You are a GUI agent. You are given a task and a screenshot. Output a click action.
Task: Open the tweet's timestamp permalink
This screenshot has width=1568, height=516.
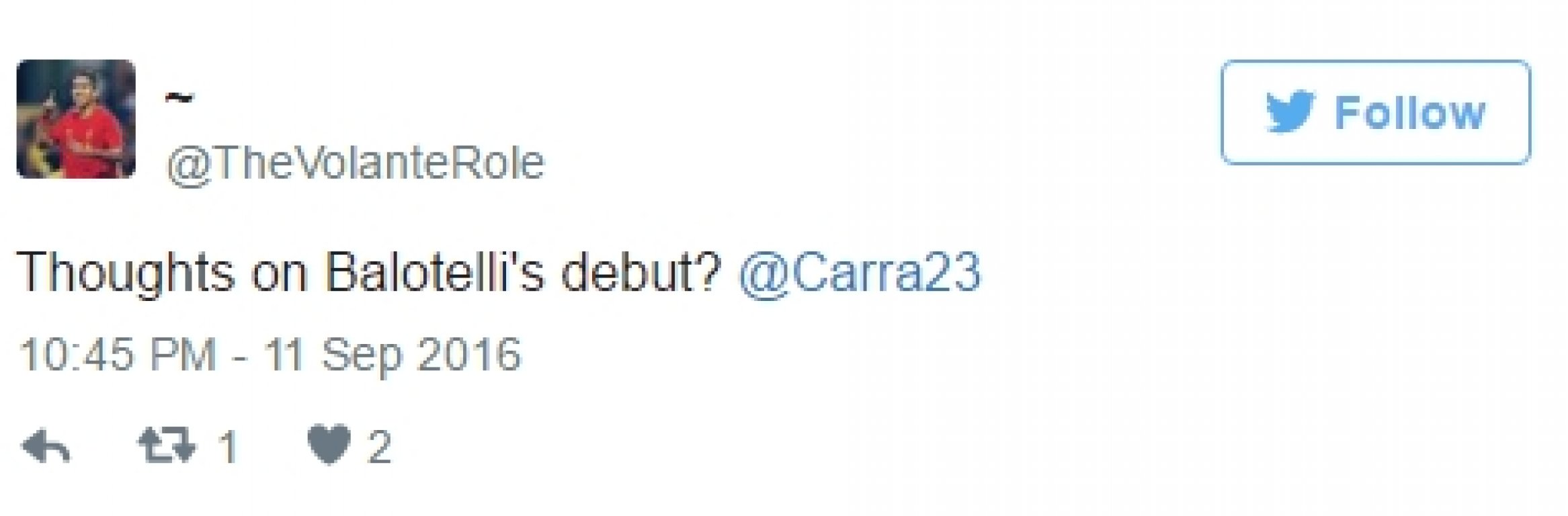click(270, 354)
